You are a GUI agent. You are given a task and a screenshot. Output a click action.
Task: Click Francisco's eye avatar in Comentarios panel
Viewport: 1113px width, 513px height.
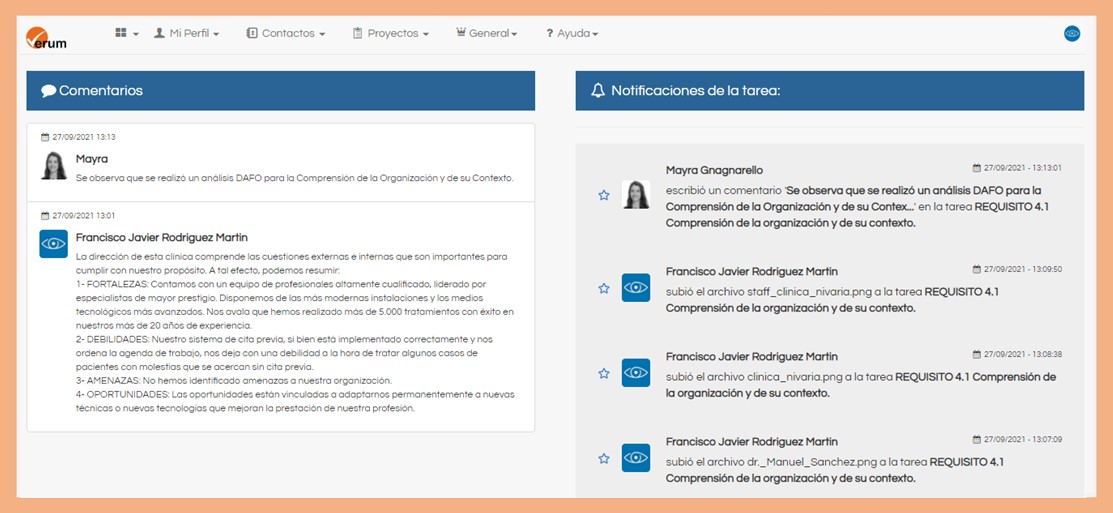tap(54, 244)
